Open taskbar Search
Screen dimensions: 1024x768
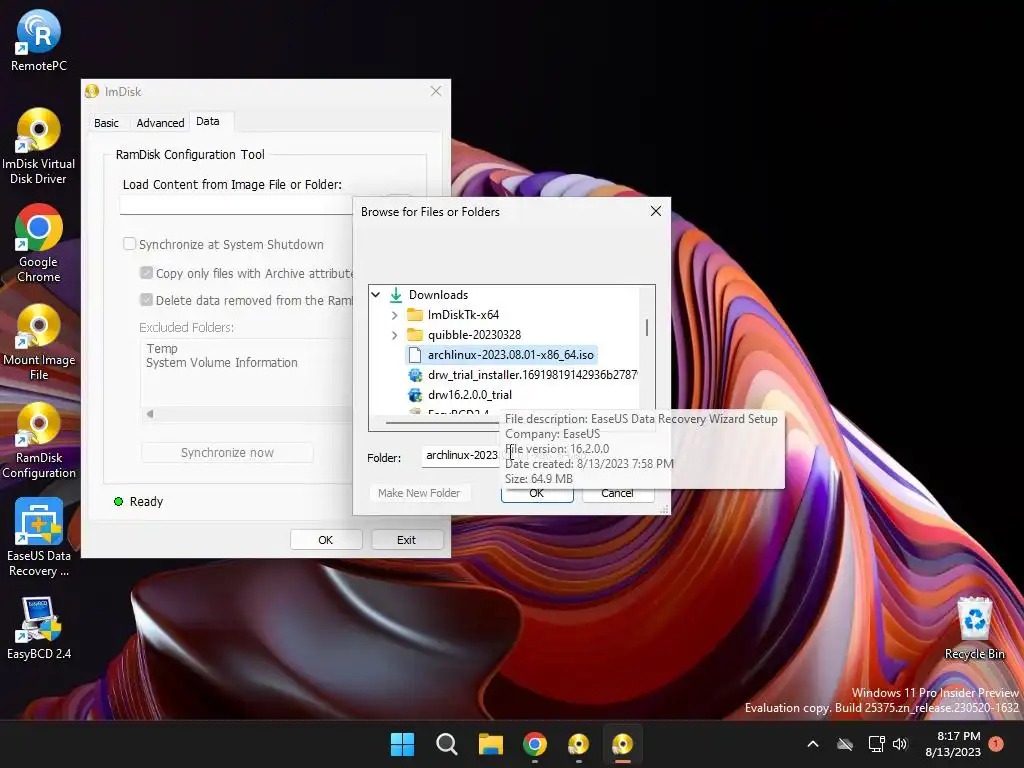coord(447,744)
